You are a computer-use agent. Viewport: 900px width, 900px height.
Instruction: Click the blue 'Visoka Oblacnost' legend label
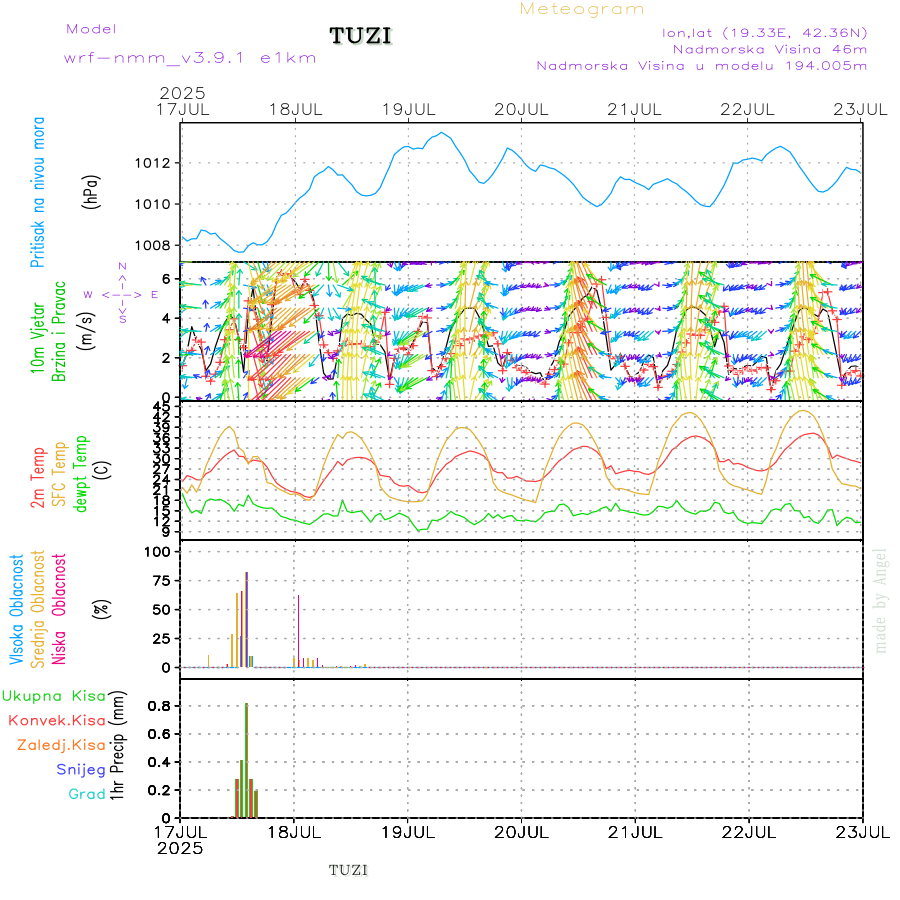click(x=17, y=610)
